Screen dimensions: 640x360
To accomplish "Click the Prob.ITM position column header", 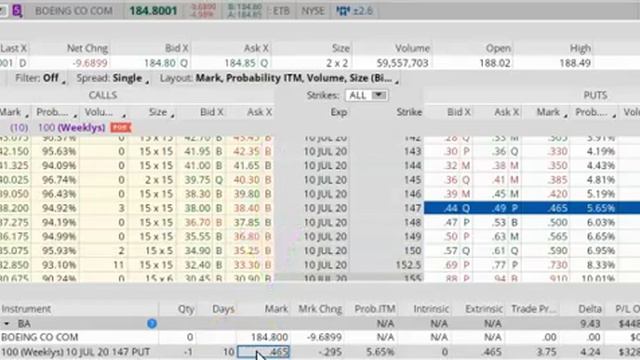I will pyautogui.click(x=375, y=309).
